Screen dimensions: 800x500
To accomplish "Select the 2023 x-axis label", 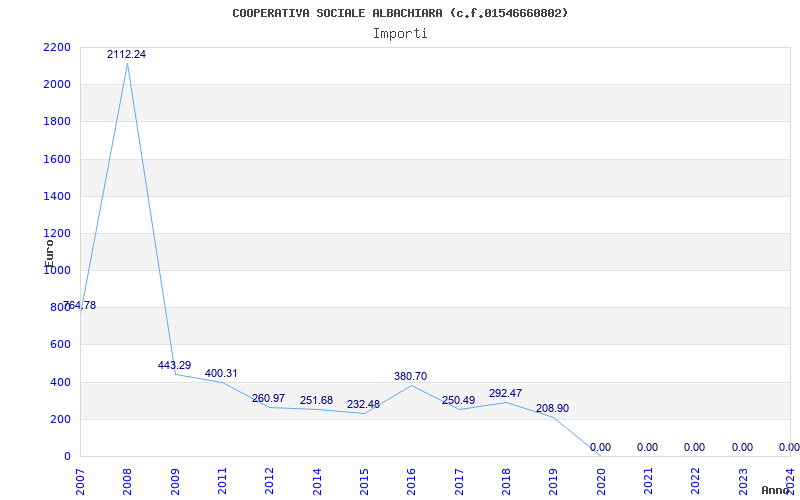I will point(743,482).
